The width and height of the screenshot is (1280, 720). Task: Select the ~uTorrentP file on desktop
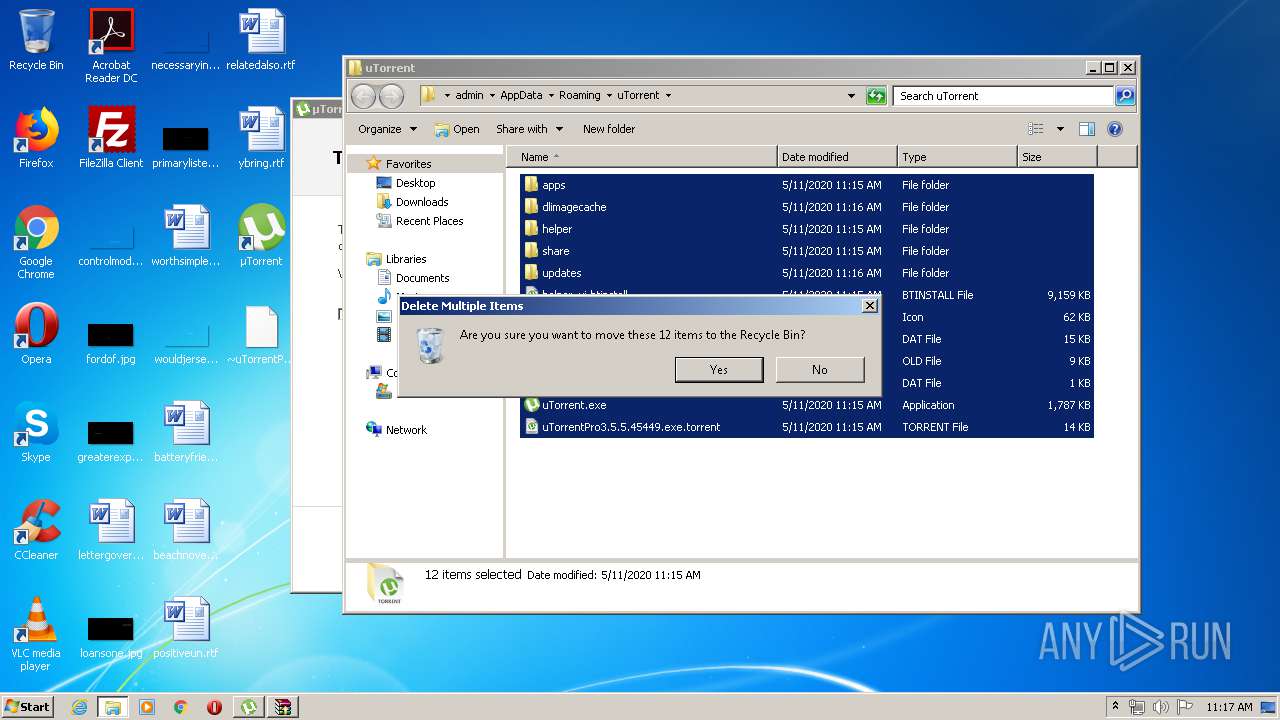pos(261,334)
